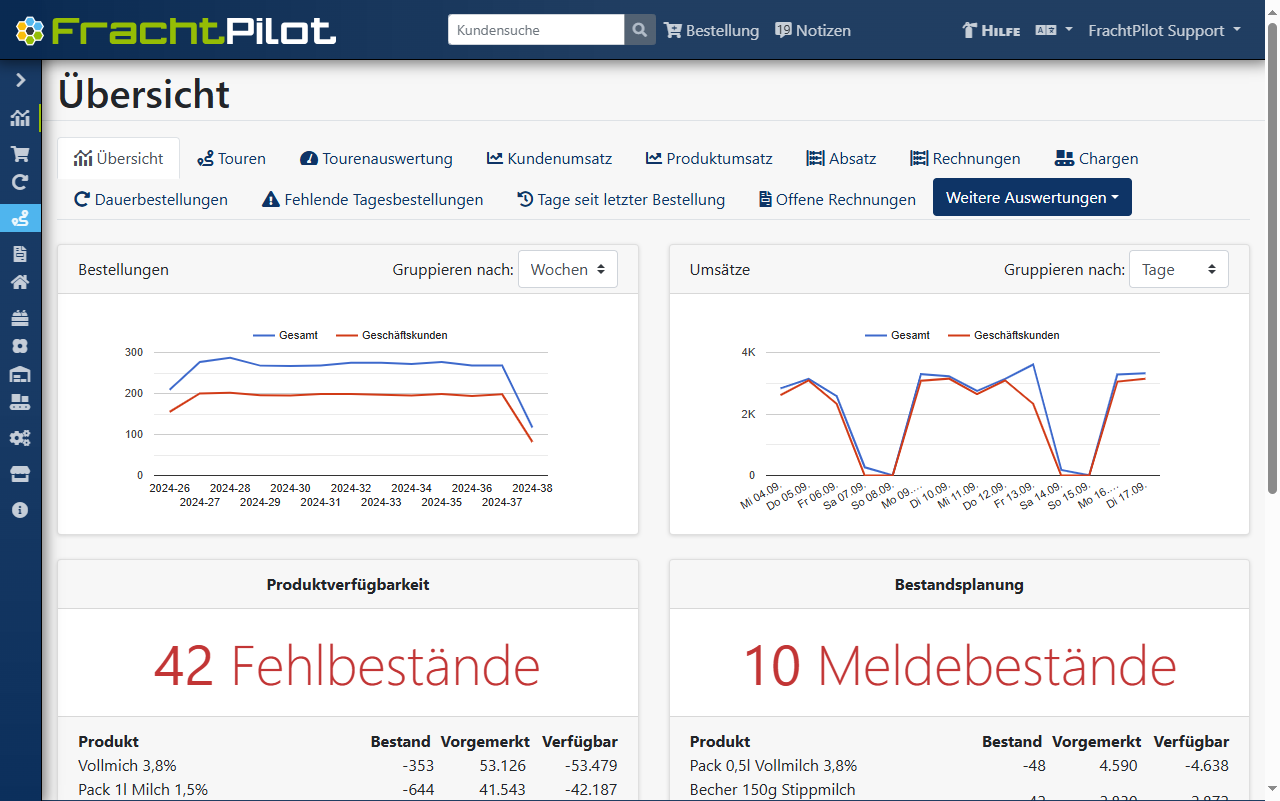Switch to the Touren tab
This screenshot has width=1280, height=801.
(x=232, y=158)
